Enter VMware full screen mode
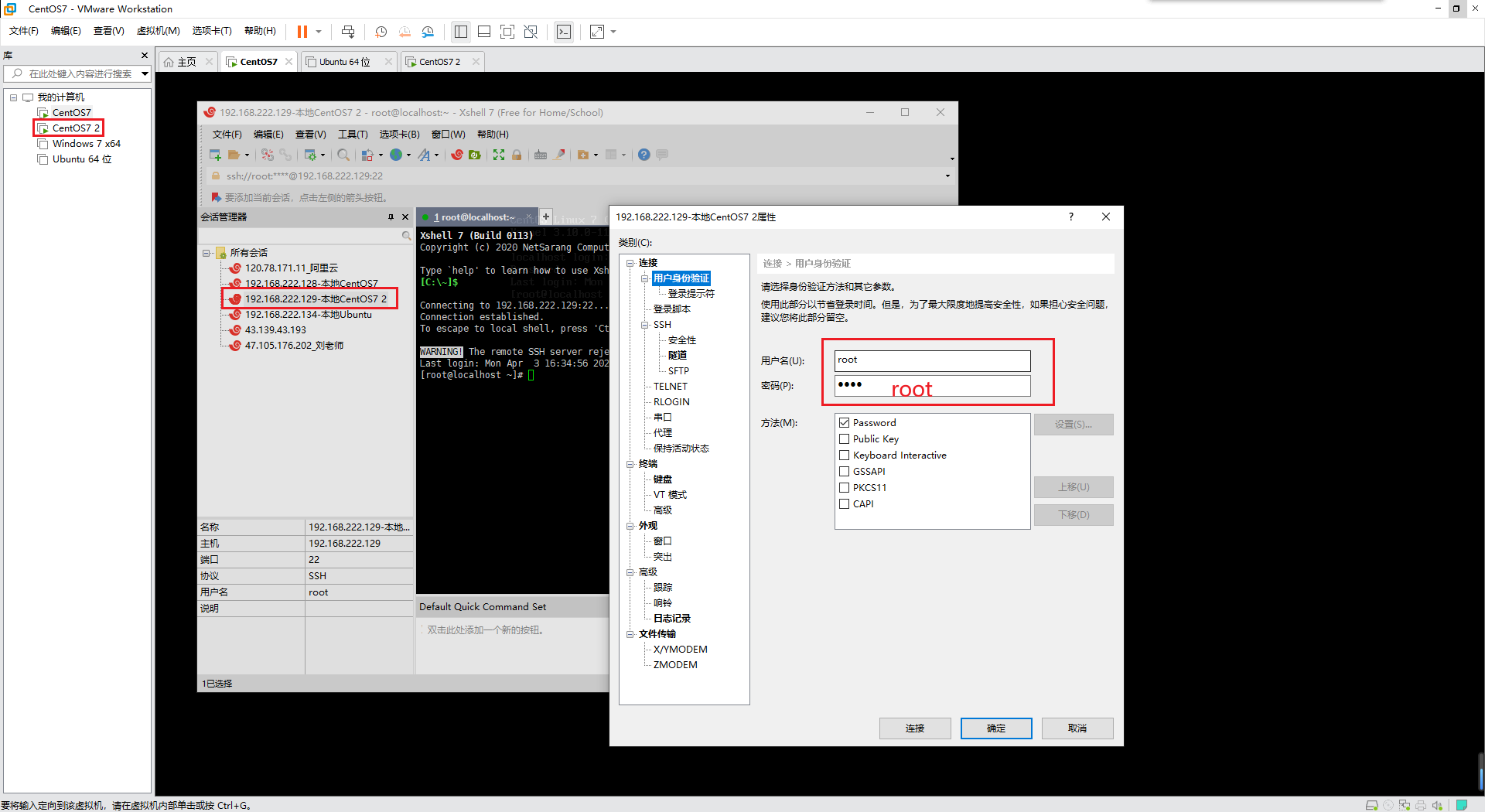This screenshot has width=1485, height=812. (x=507, y=32)
